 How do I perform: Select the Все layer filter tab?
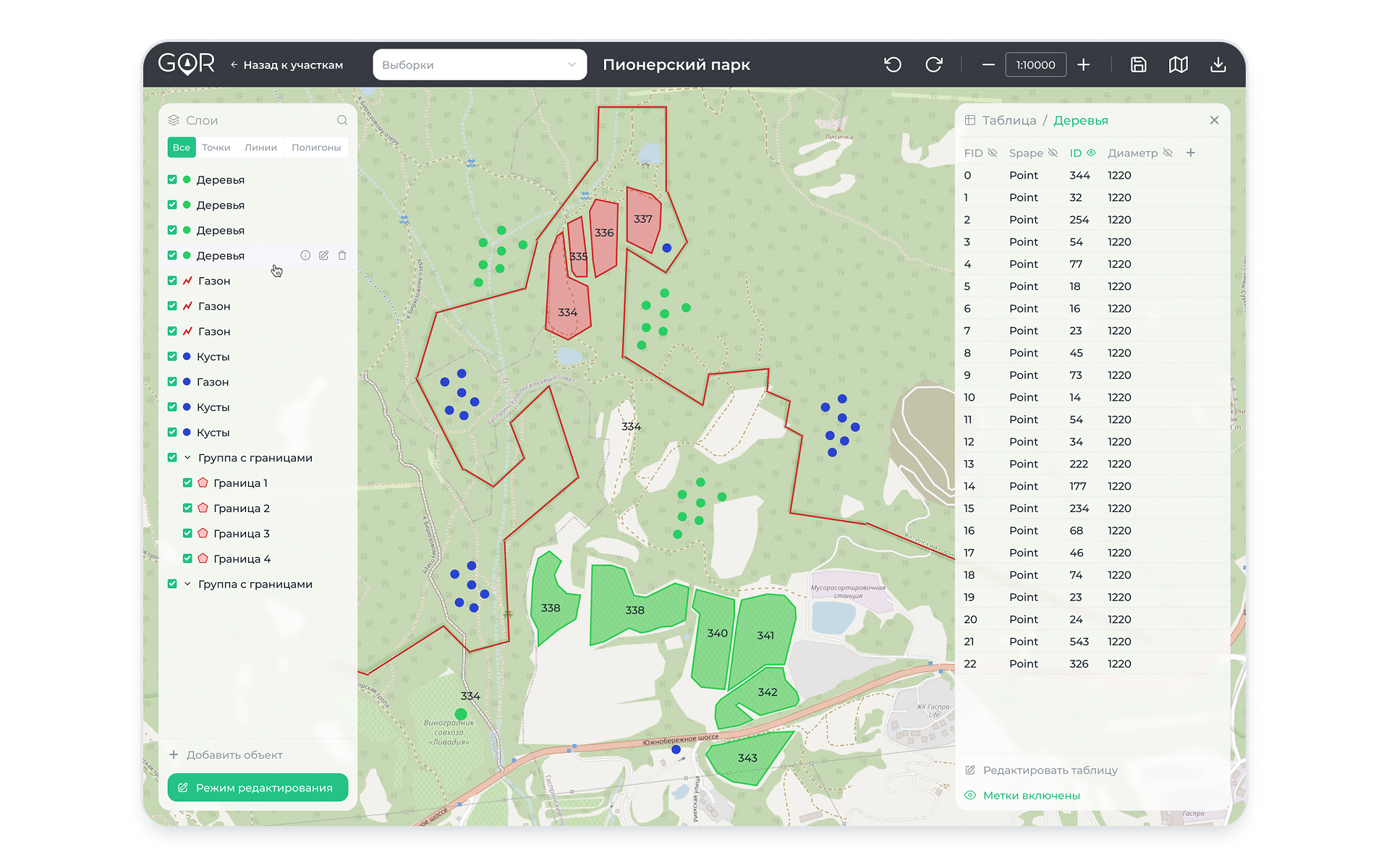coord(182,148)
